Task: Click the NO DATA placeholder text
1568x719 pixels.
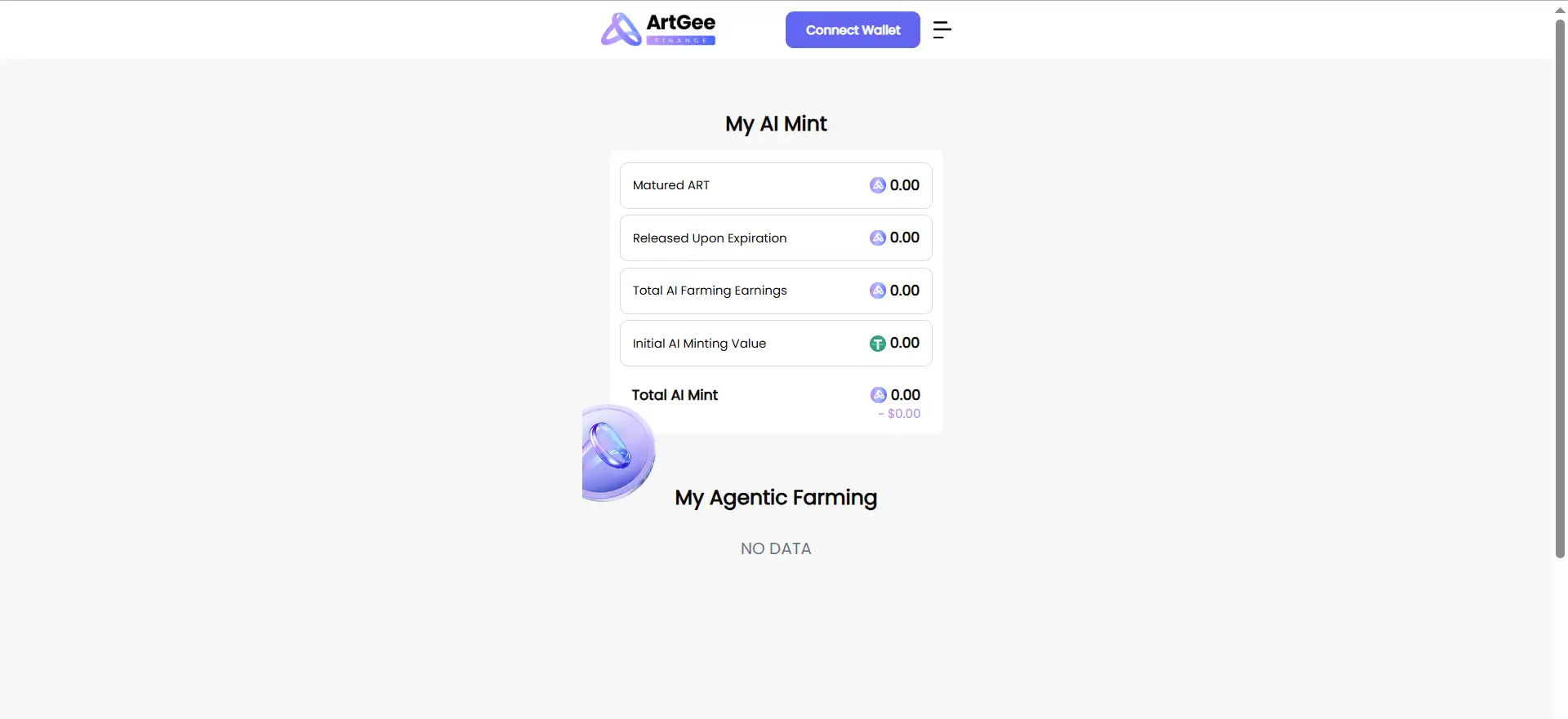Action: click(776, 548)
